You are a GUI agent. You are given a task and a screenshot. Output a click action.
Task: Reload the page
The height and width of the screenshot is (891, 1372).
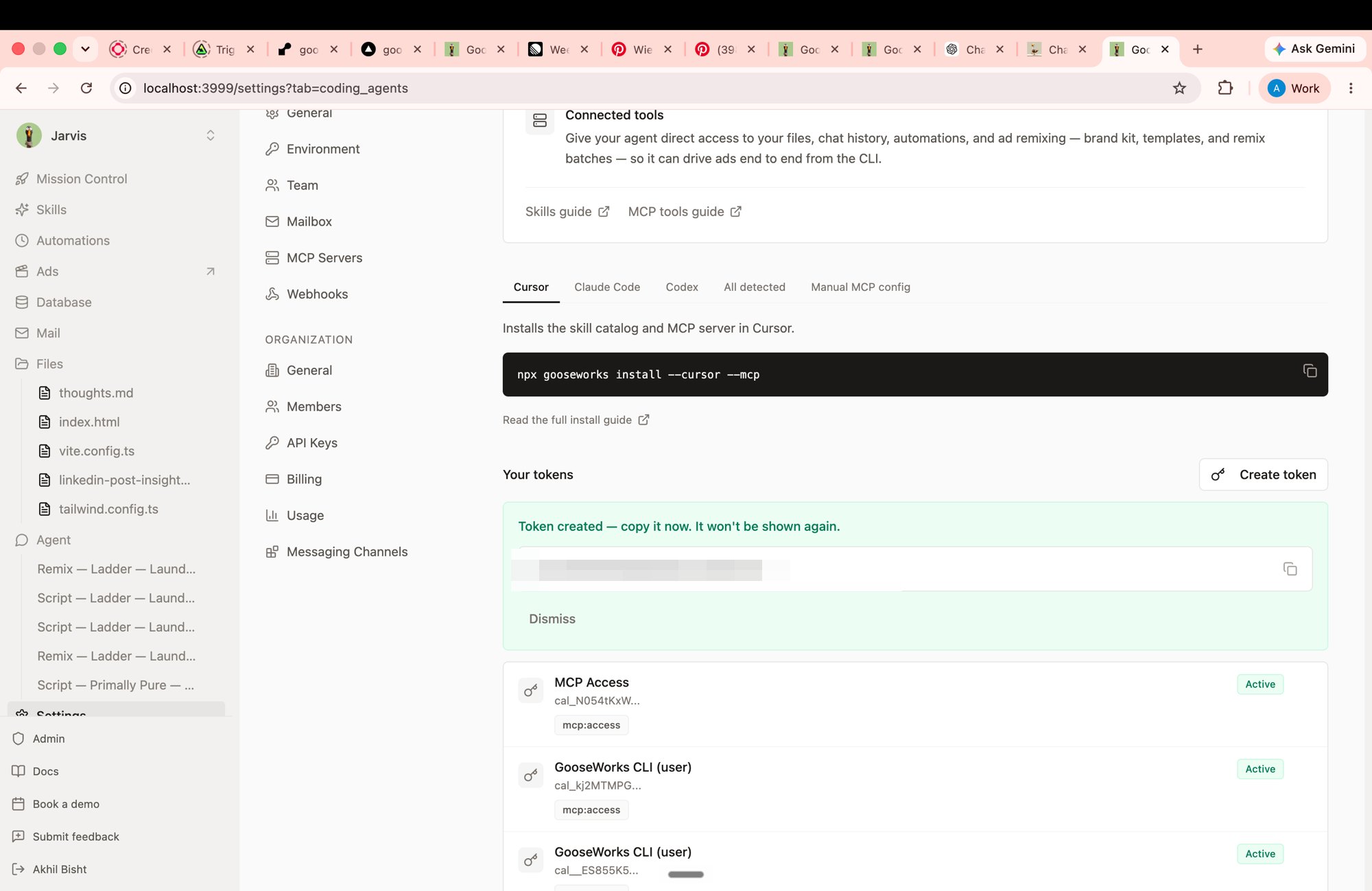coord(86,88)
